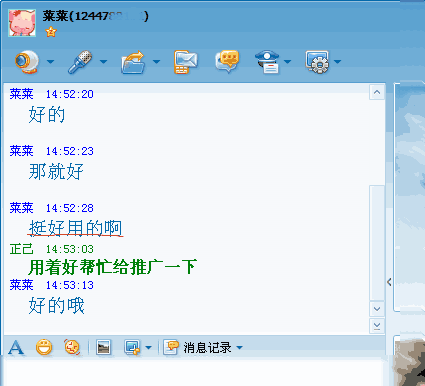Open the smiley emoticon picker
The image size is (425, 386).
click(x=44, y=347)
